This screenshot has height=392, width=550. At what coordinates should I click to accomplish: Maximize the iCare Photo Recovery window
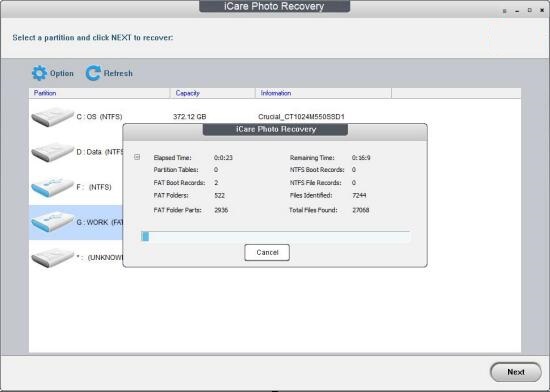530,11
